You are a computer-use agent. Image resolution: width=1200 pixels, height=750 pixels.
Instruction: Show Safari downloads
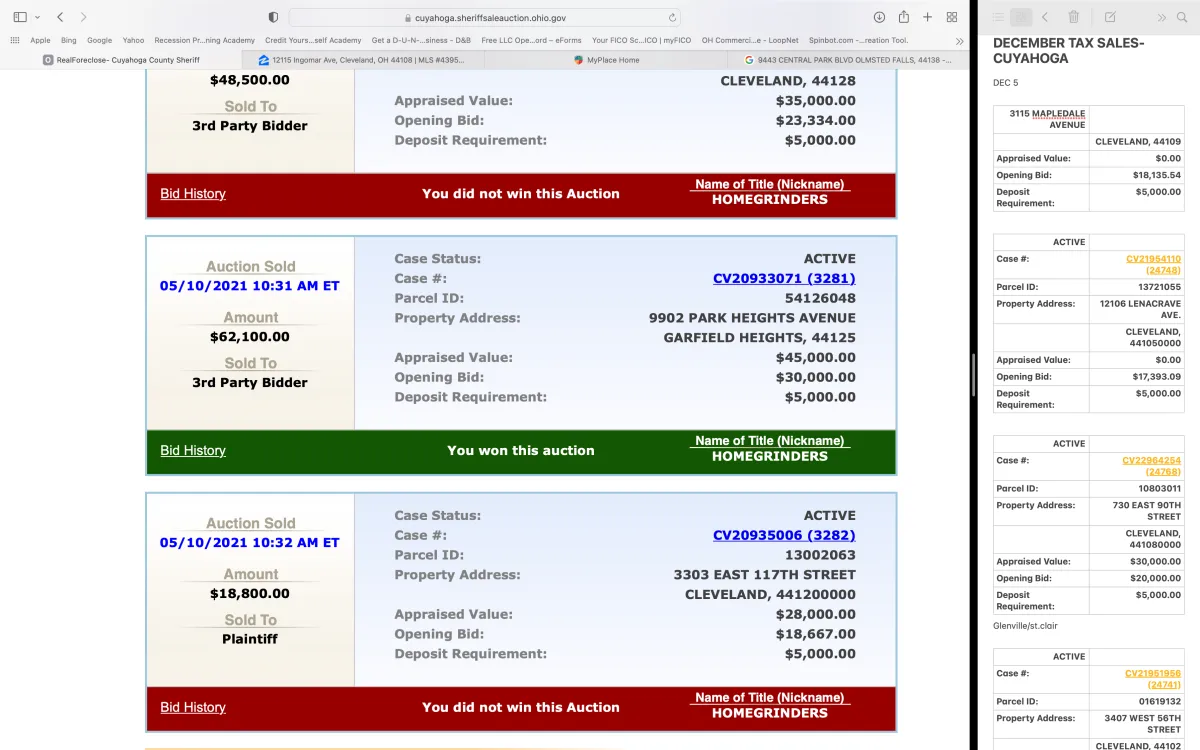(x=879, y=17)
